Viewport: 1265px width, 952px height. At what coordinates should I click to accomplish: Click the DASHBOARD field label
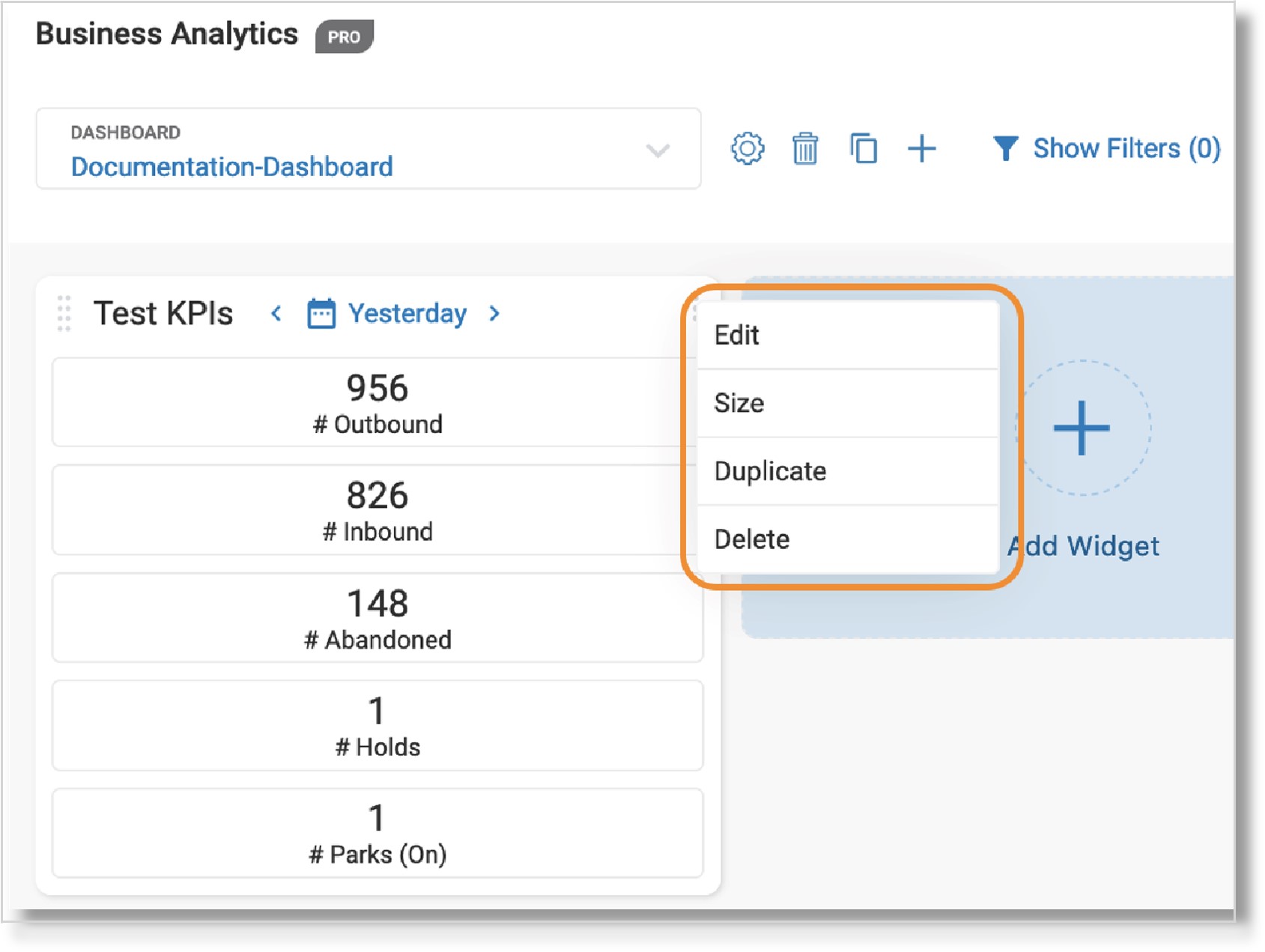point(126,133)
